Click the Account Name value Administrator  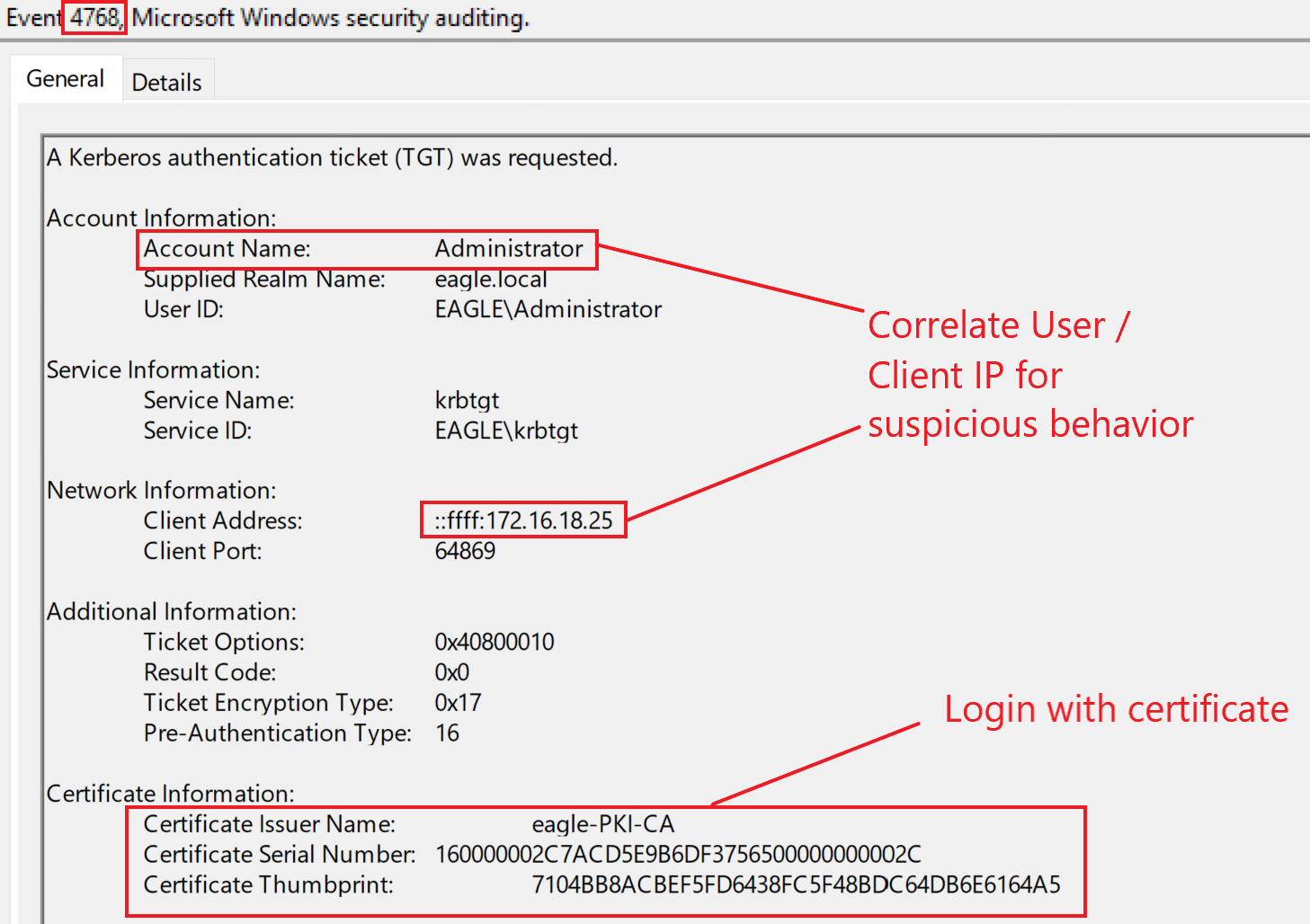509,249
